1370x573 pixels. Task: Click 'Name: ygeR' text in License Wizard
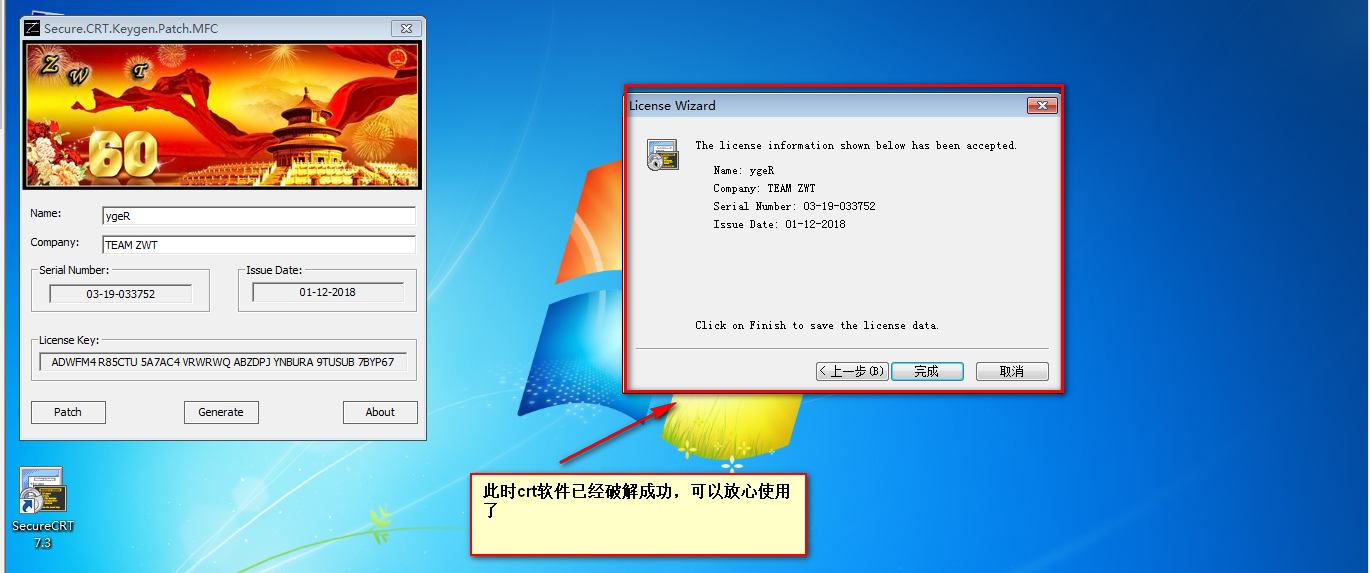743,171
